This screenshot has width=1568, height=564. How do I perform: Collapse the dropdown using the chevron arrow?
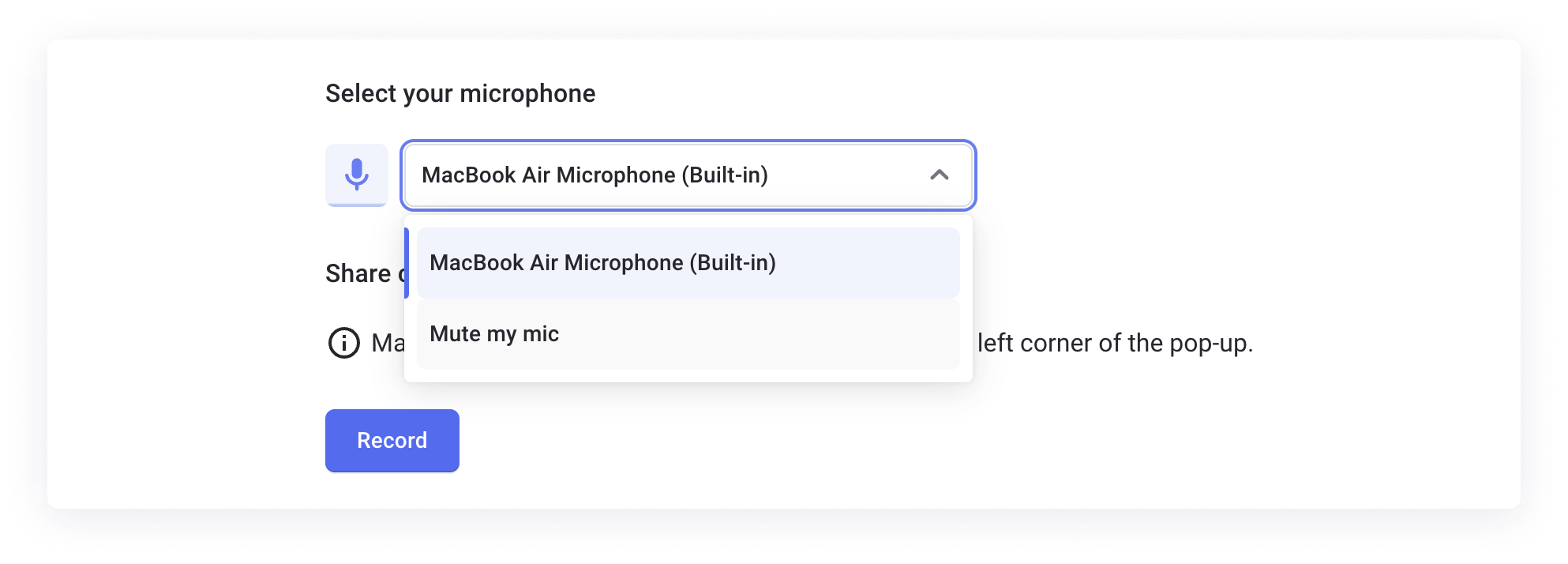939,175
